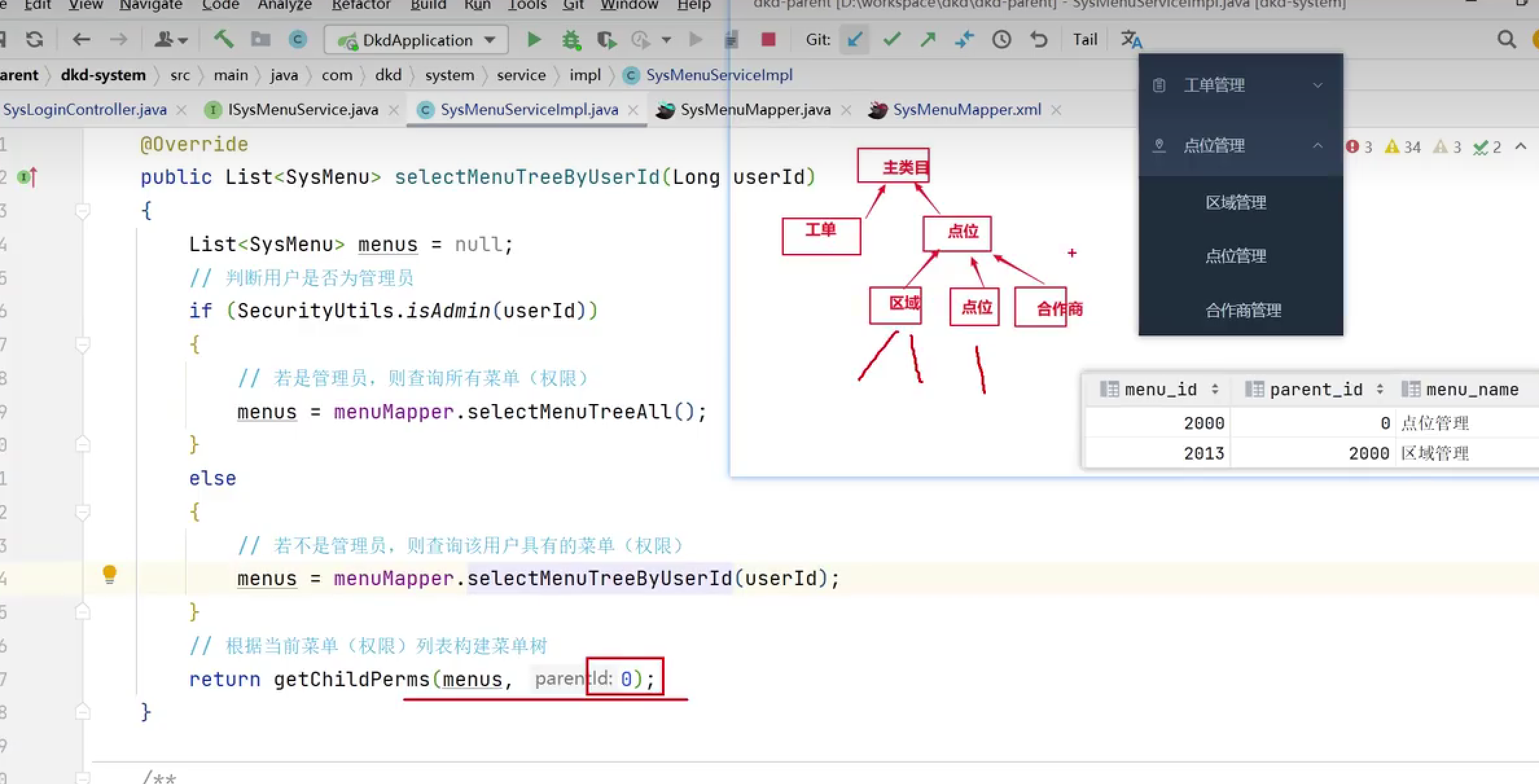
Task: Fold the if-admin code block
Action: (x=82, y=344)
